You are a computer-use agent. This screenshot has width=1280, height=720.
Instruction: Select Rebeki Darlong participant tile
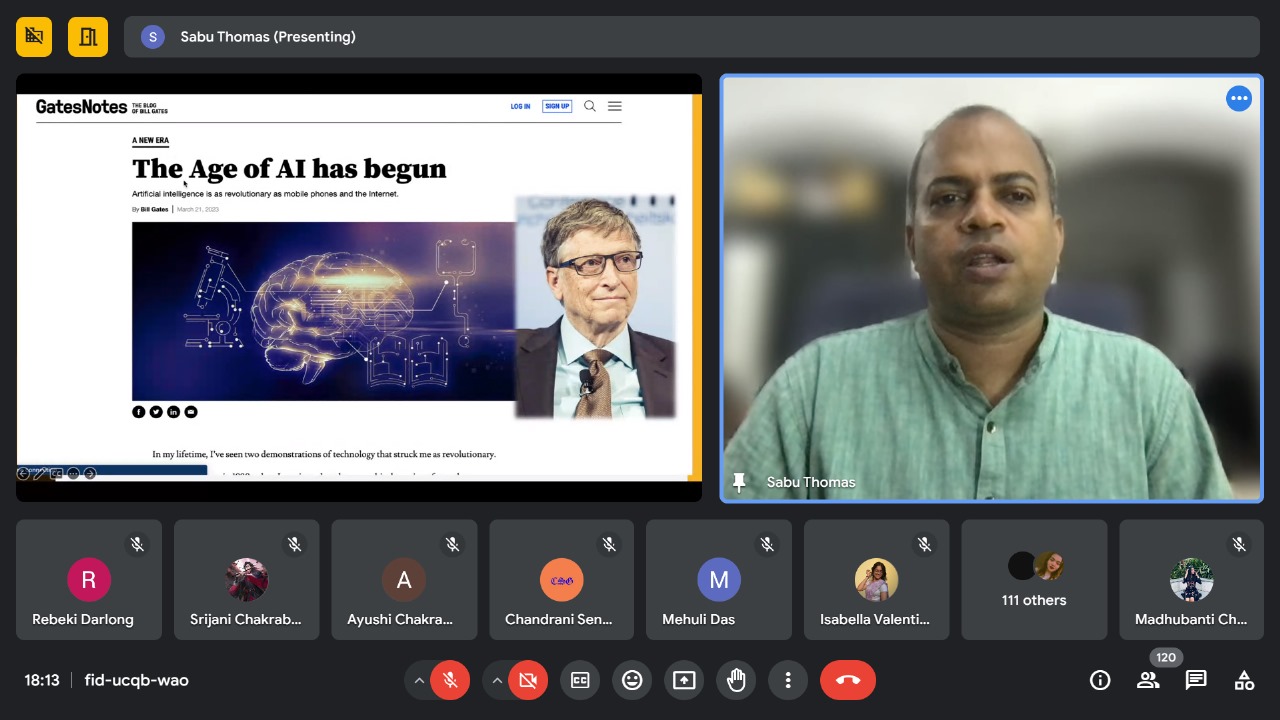click(88, 580)
